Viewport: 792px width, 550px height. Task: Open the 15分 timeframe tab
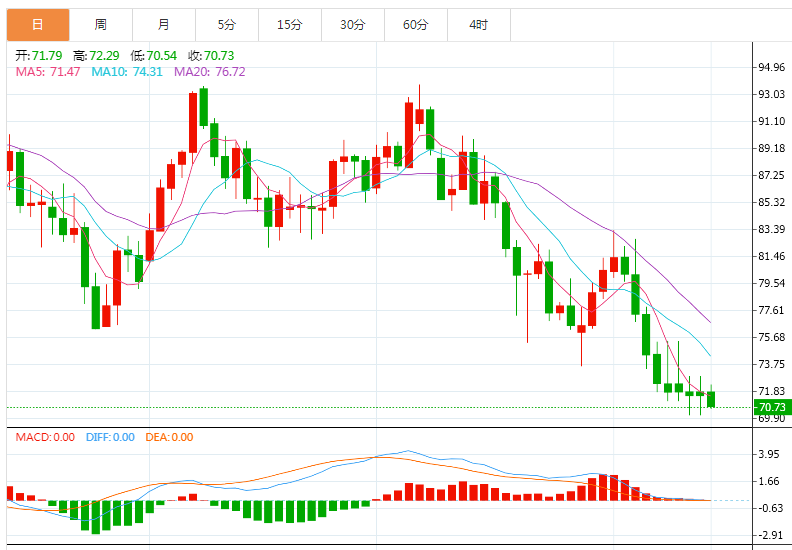(290, 25)
